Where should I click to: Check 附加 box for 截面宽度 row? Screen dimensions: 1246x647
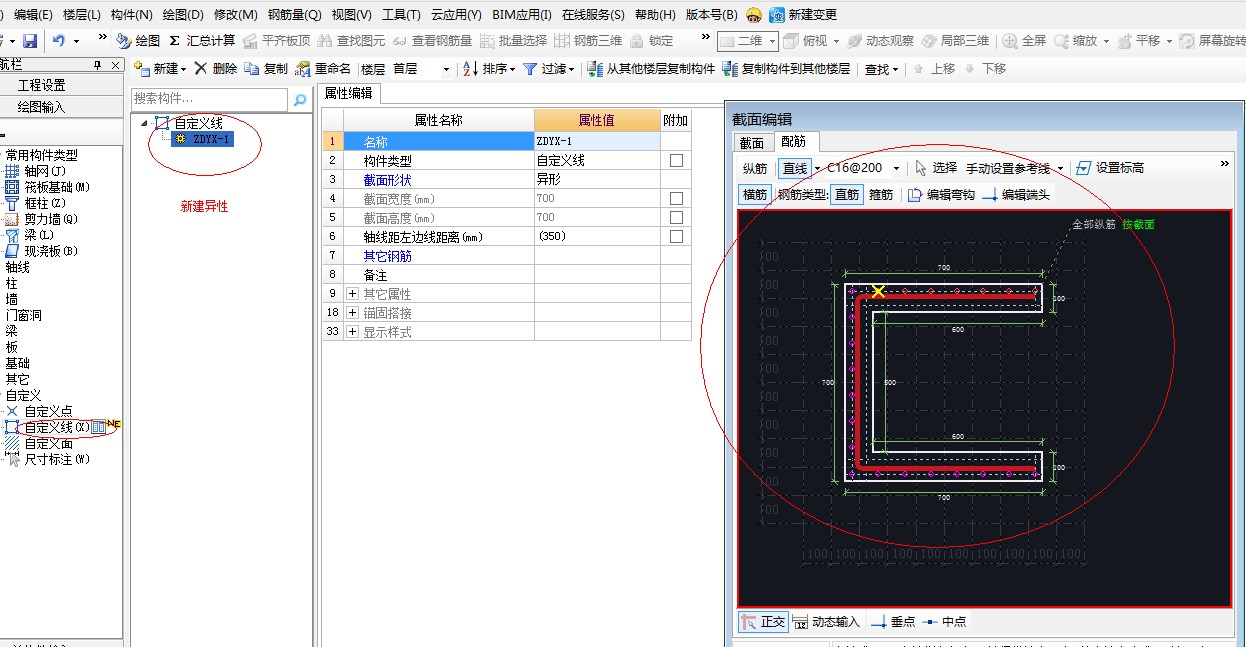tap(676, 198)
